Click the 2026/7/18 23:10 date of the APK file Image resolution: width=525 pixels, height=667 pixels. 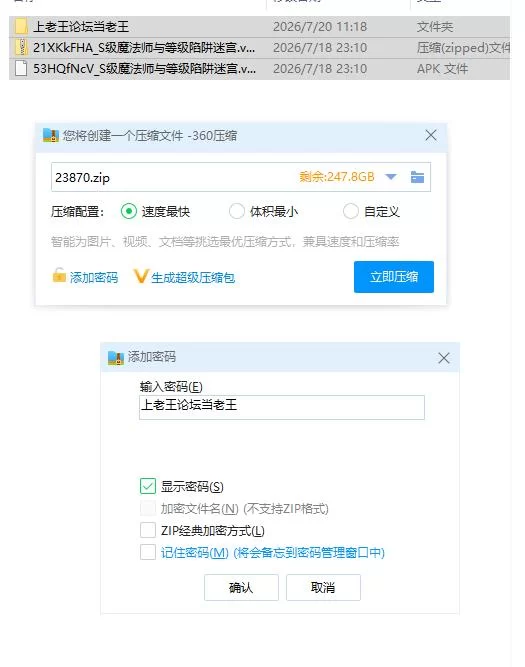coord(320,68)
